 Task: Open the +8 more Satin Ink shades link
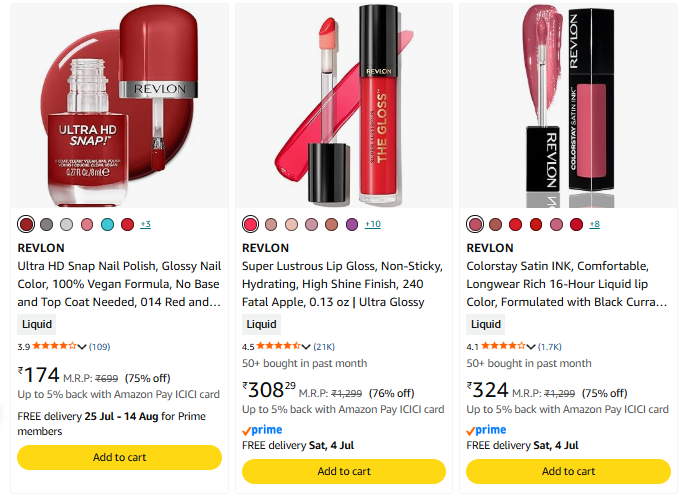point(595,224)
